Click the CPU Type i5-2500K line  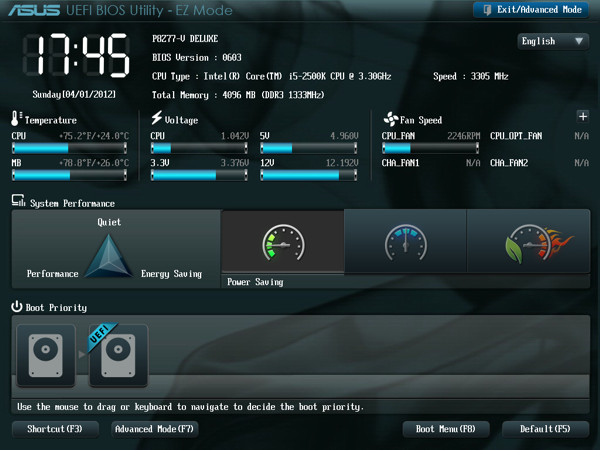pyautogui.click(x=271, y=77)
